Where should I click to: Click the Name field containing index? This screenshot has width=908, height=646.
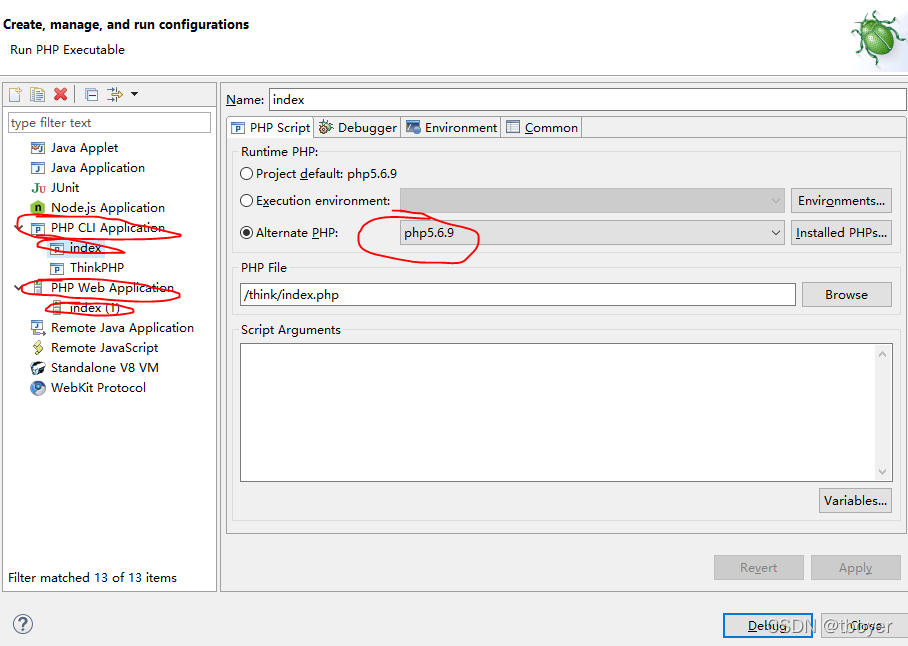tap(588, 100)
